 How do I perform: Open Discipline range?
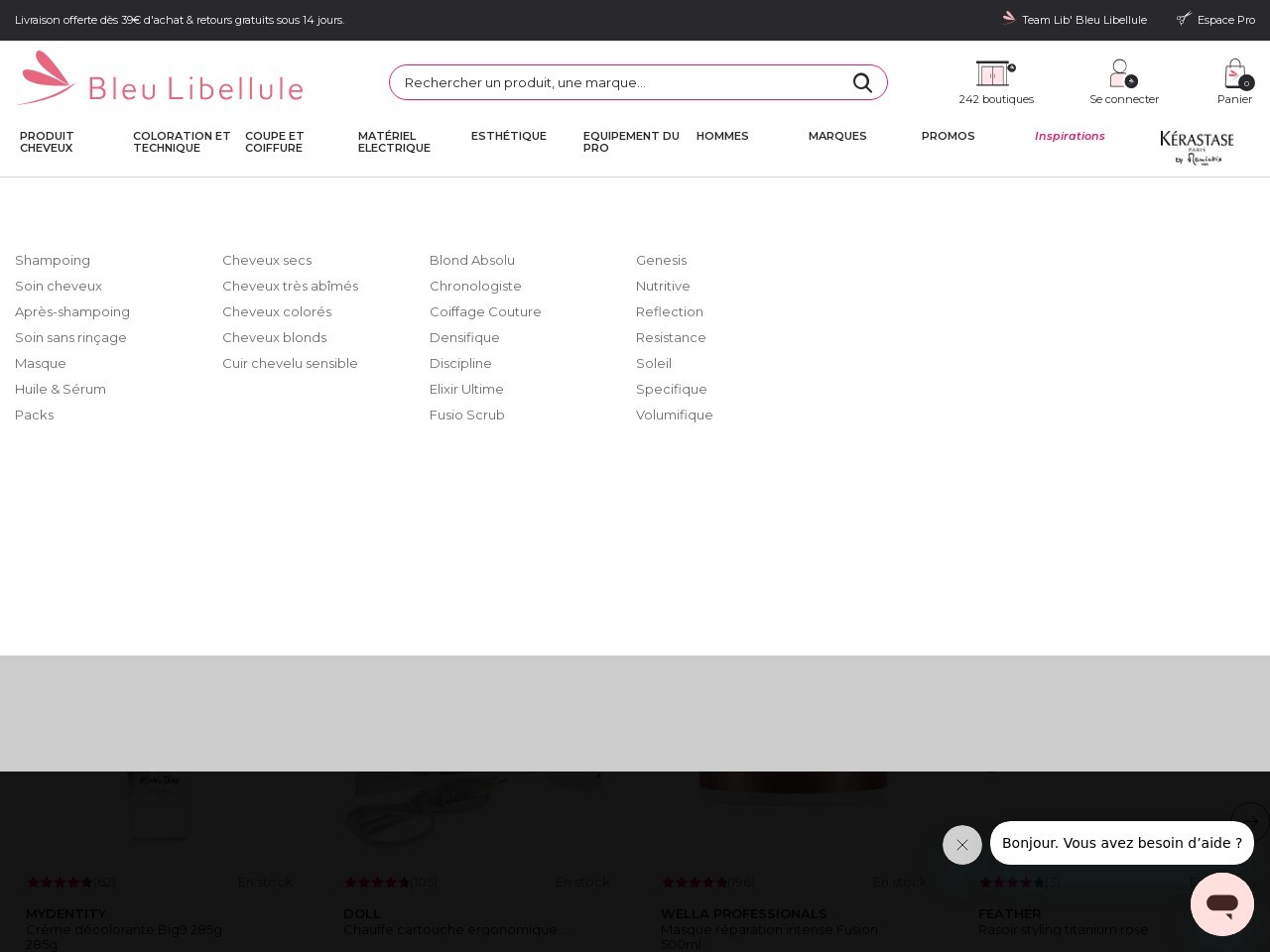tap(460, 363)
